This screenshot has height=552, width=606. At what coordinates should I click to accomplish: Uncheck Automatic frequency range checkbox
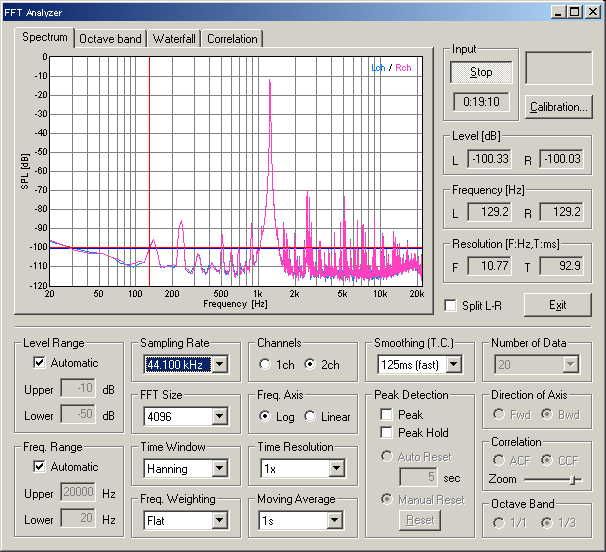click(40, 467)
